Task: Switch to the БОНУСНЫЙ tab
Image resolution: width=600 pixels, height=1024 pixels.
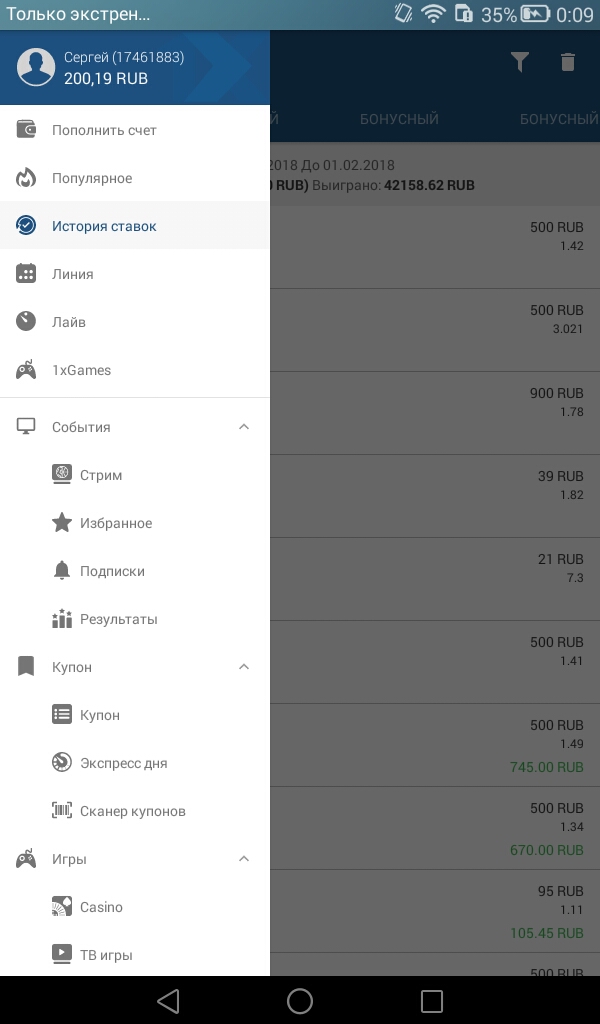Action: tap(399, 119)
